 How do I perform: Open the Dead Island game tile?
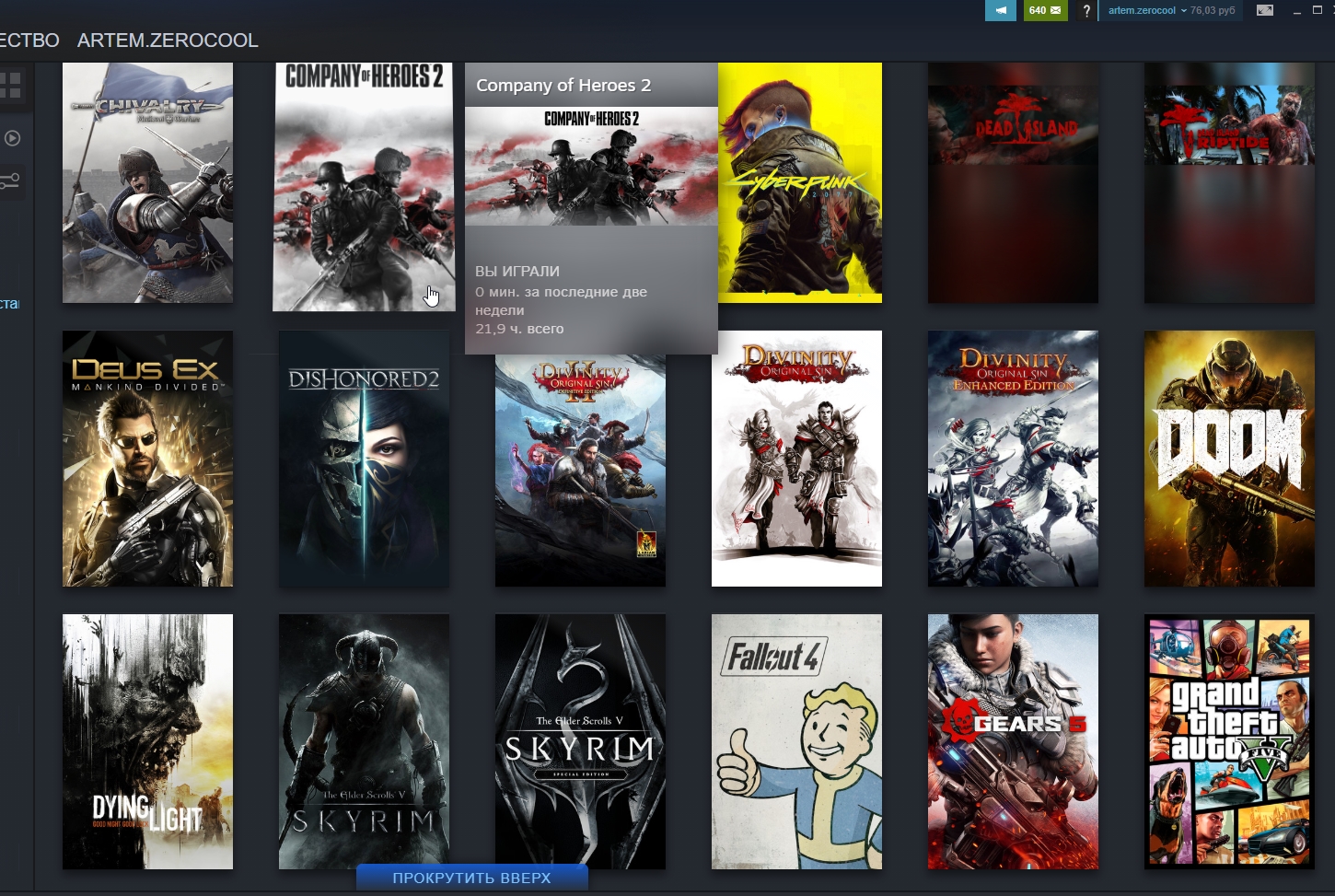(x=1013, y=182)
